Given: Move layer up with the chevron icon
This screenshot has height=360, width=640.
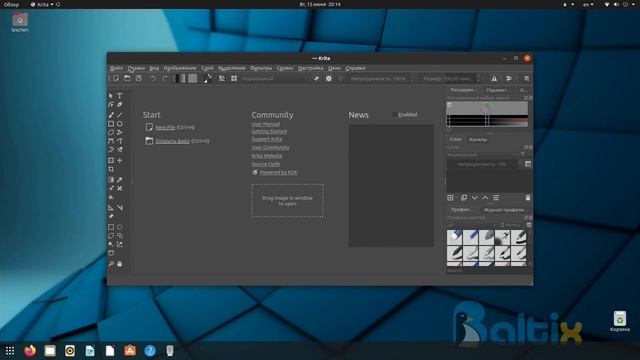Looking at the screenshot, I should (485, 198).
